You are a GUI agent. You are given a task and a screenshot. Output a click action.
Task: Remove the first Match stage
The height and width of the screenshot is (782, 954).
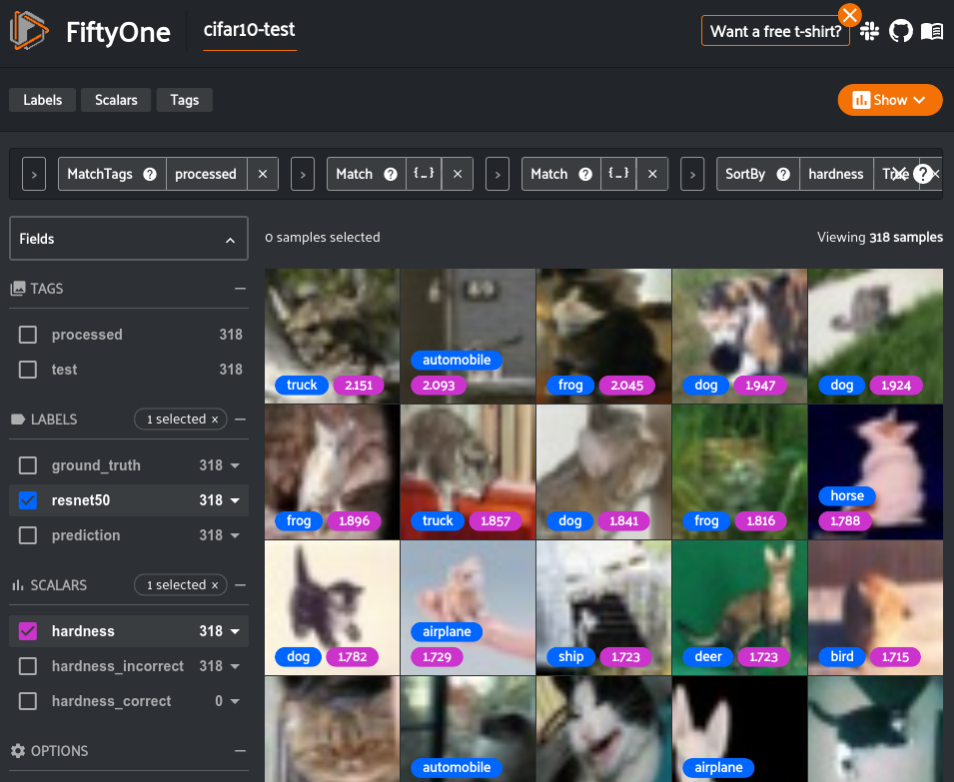point(458,174)
